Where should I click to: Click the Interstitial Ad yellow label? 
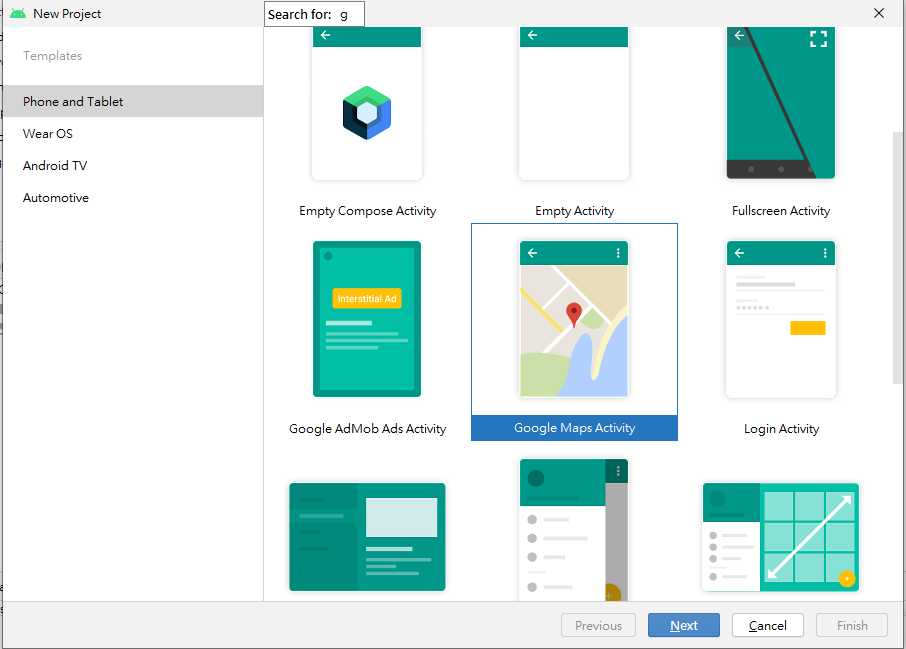367,299
